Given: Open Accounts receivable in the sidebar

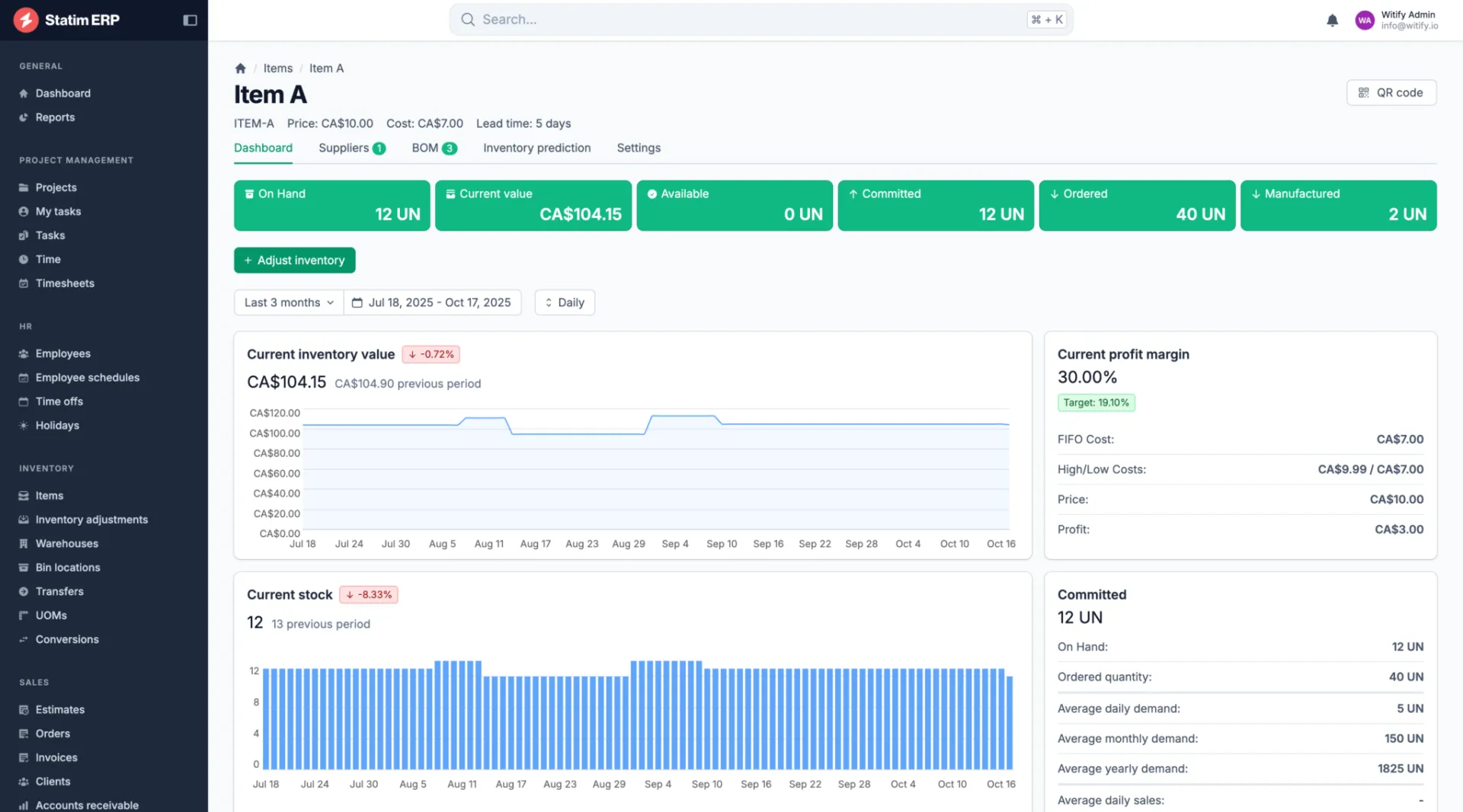Looking at the screenshot, I should click(x=87, y=805).
